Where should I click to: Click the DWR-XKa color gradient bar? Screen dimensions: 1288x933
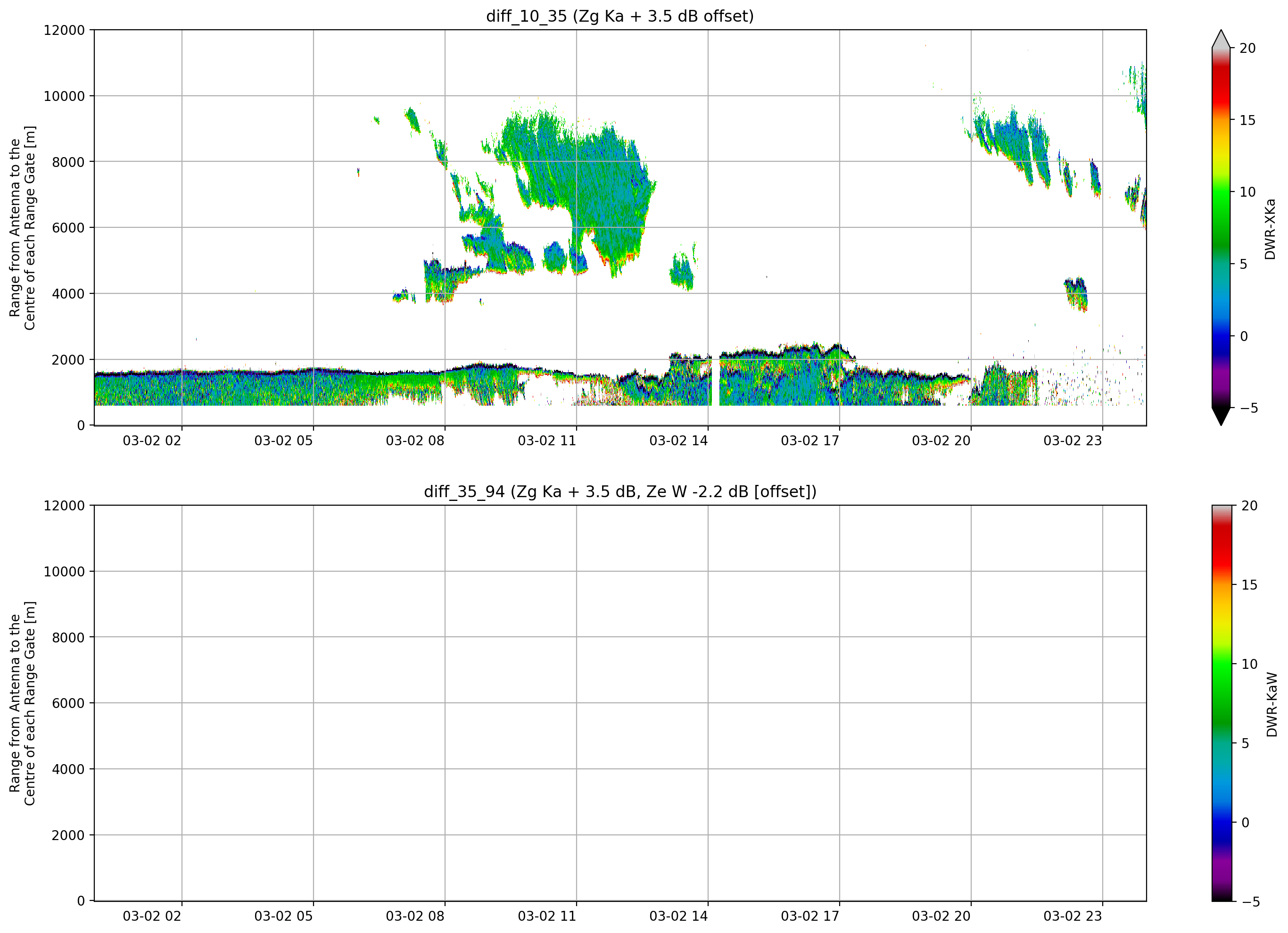1221,228
